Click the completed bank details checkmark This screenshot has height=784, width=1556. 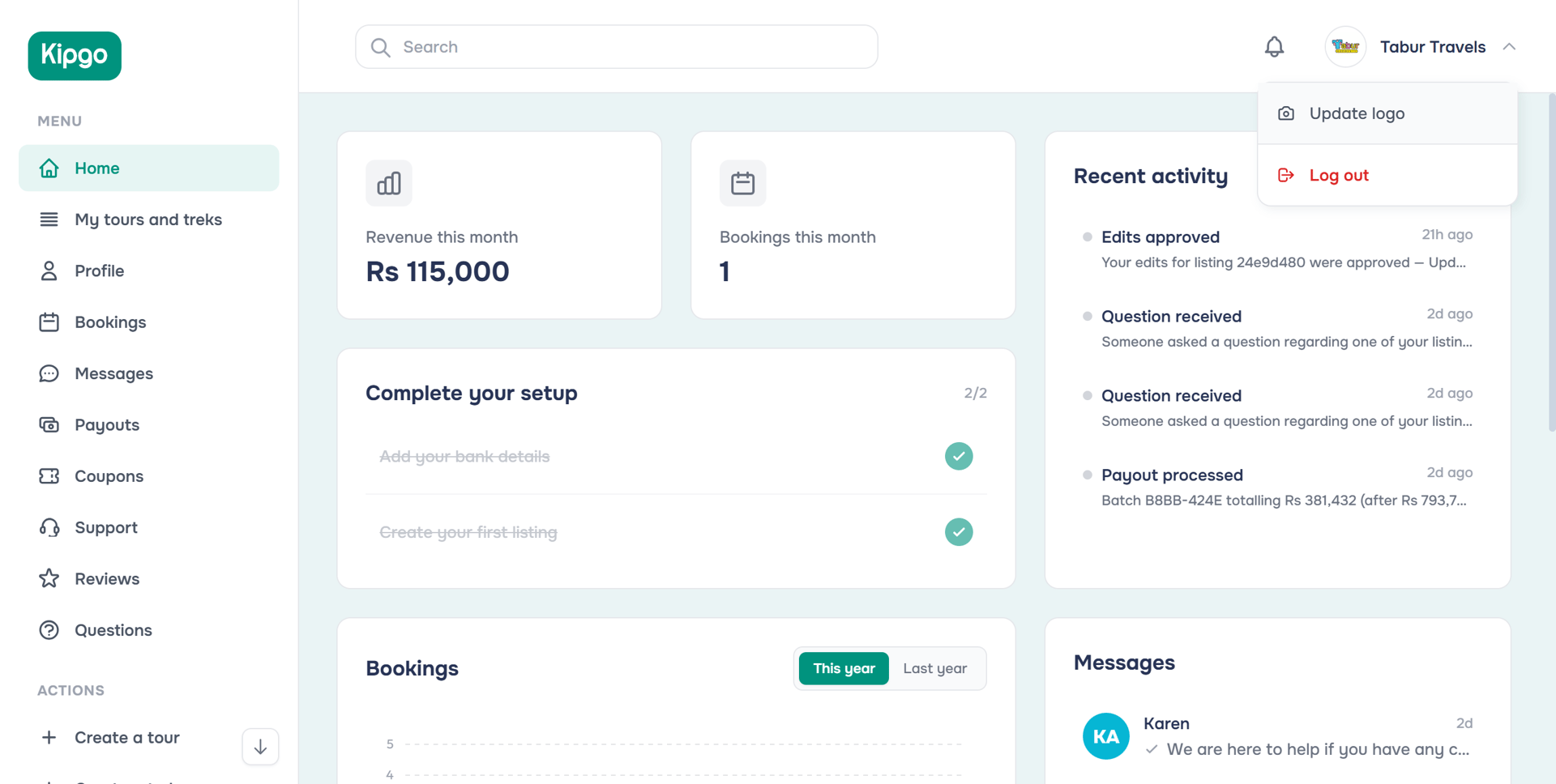pyautogui.click(x=959, y=456)
